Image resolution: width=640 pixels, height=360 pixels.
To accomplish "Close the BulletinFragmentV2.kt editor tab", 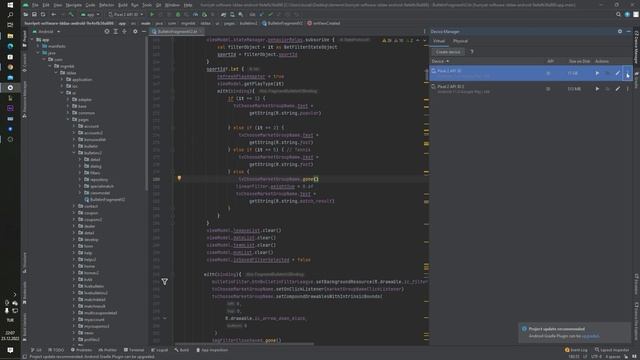I will (x=201, y=31).
